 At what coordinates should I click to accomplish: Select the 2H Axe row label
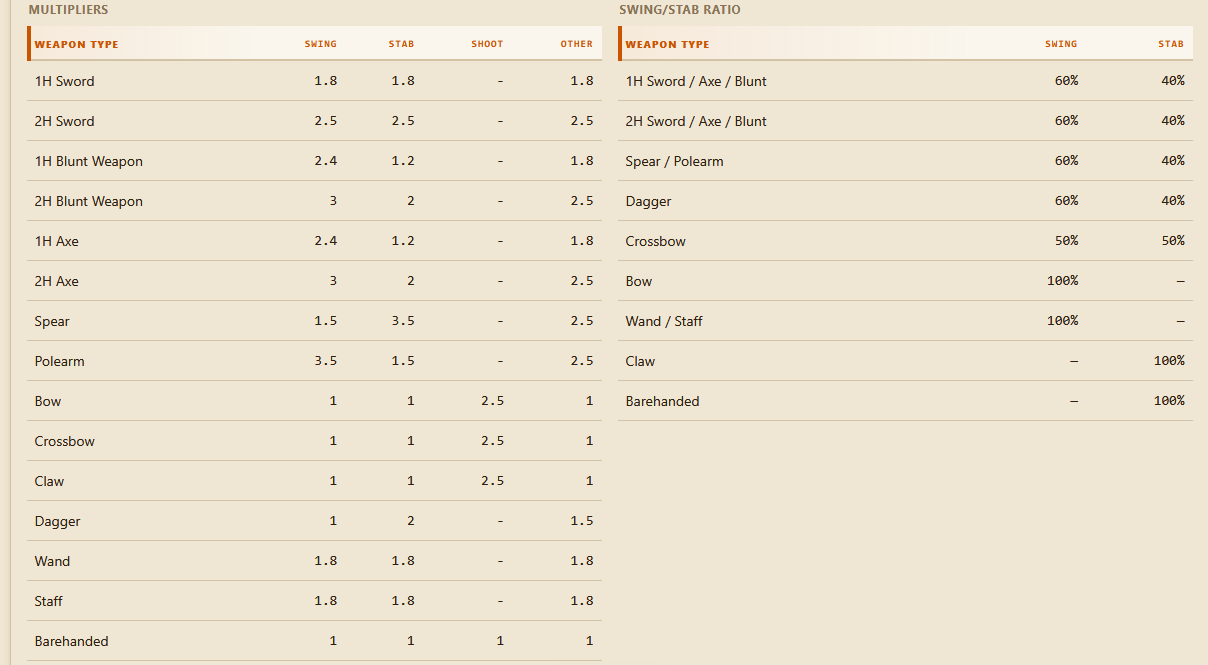[x=56, y=281]
